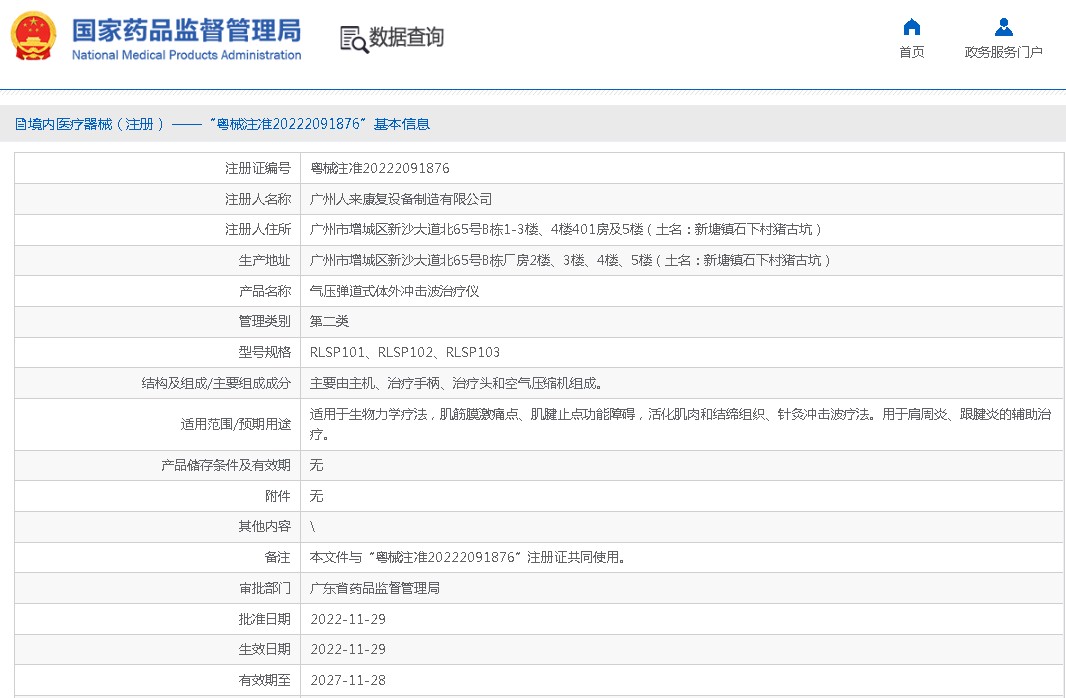1066x698 pixels.
Task: Click the 数据查询 heading text
Action: pyautogui.click(x=406, y=38)
